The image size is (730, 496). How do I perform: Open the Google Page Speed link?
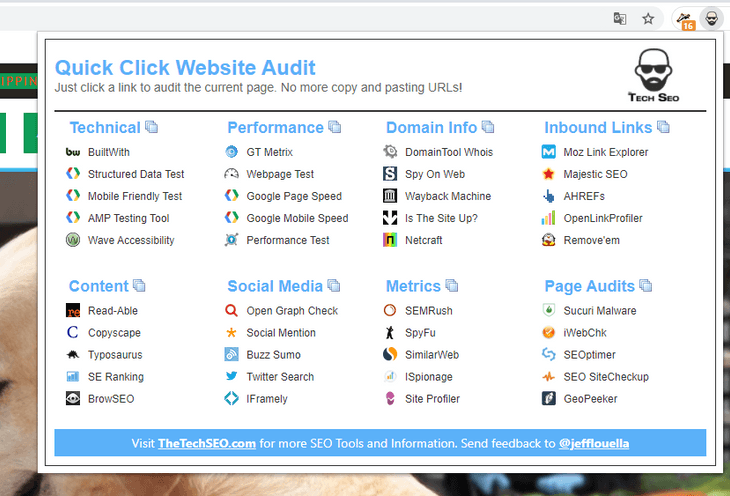coord(294,196)
